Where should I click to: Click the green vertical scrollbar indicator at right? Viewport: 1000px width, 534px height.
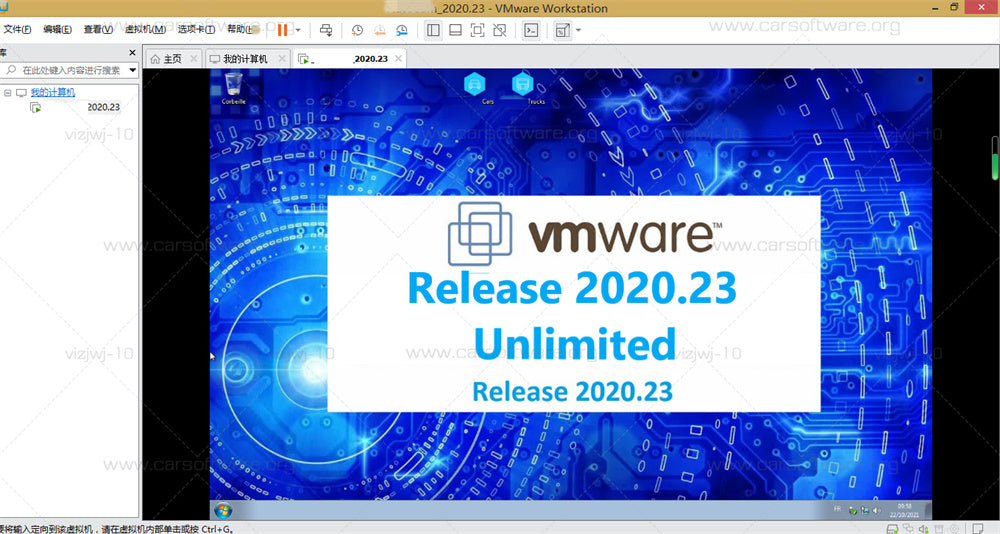pos(994,158)
